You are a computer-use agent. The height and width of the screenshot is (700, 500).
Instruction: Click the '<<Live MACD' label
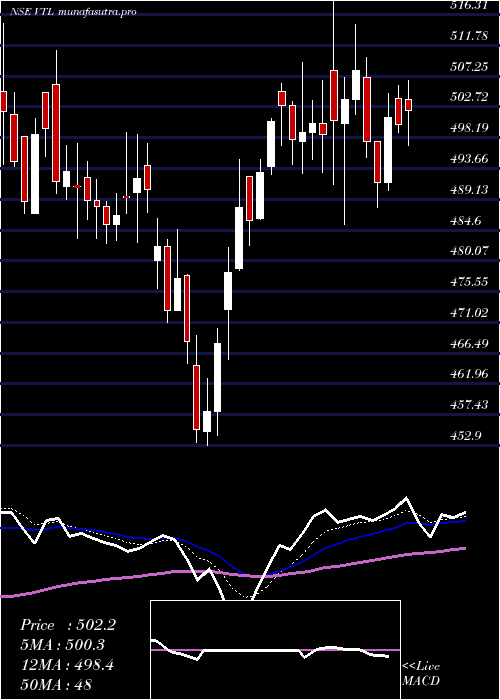coord(421,674)
